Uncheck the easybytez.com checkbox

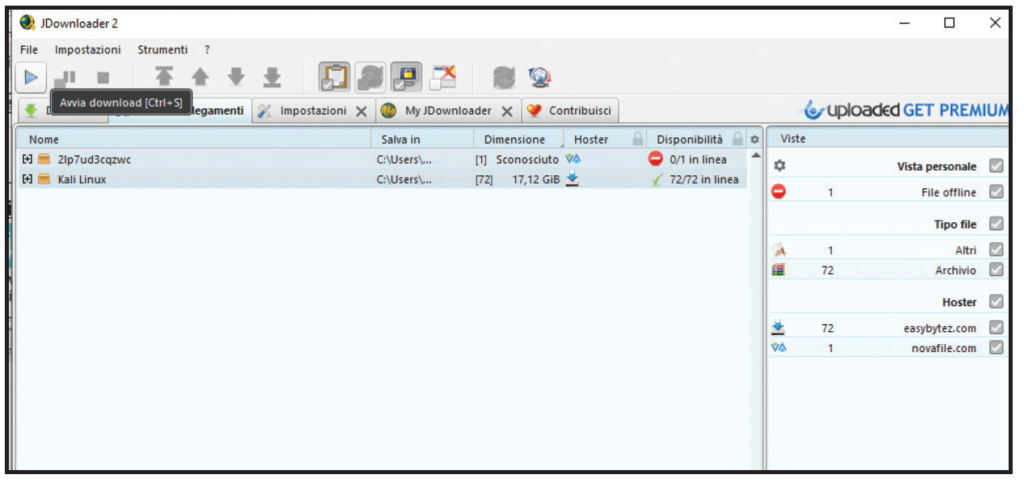click(x=996, y=327)
